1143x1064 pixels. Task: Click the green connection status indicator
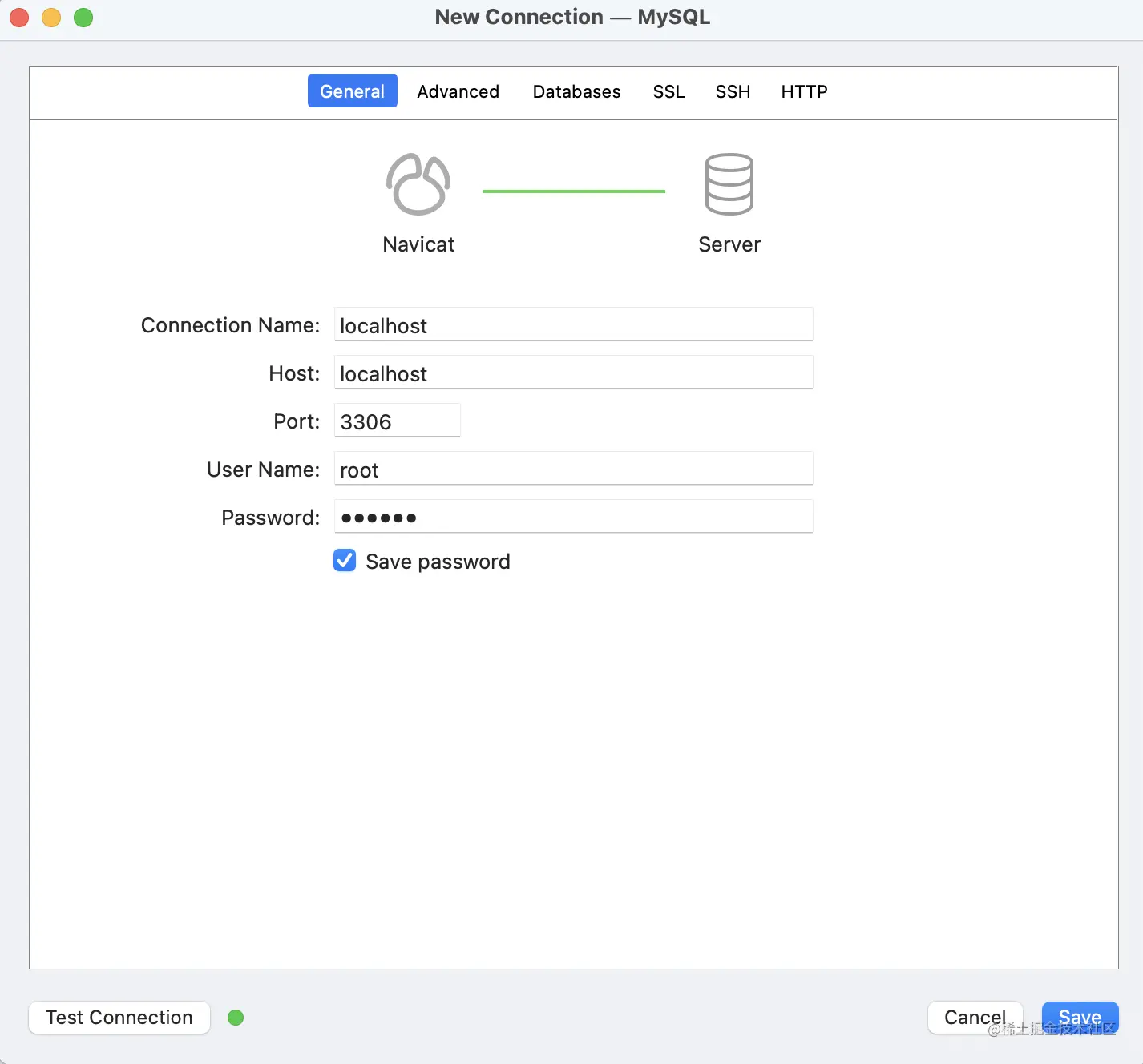pos(236,1018)
